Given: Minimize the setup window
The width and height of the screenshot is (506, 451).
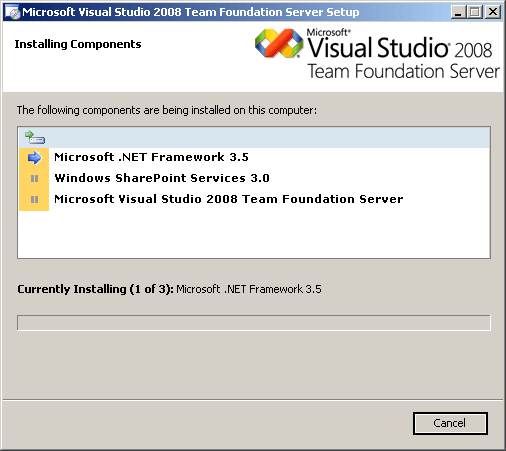Looking at the screenshot, I should click(x=458, y=12).
